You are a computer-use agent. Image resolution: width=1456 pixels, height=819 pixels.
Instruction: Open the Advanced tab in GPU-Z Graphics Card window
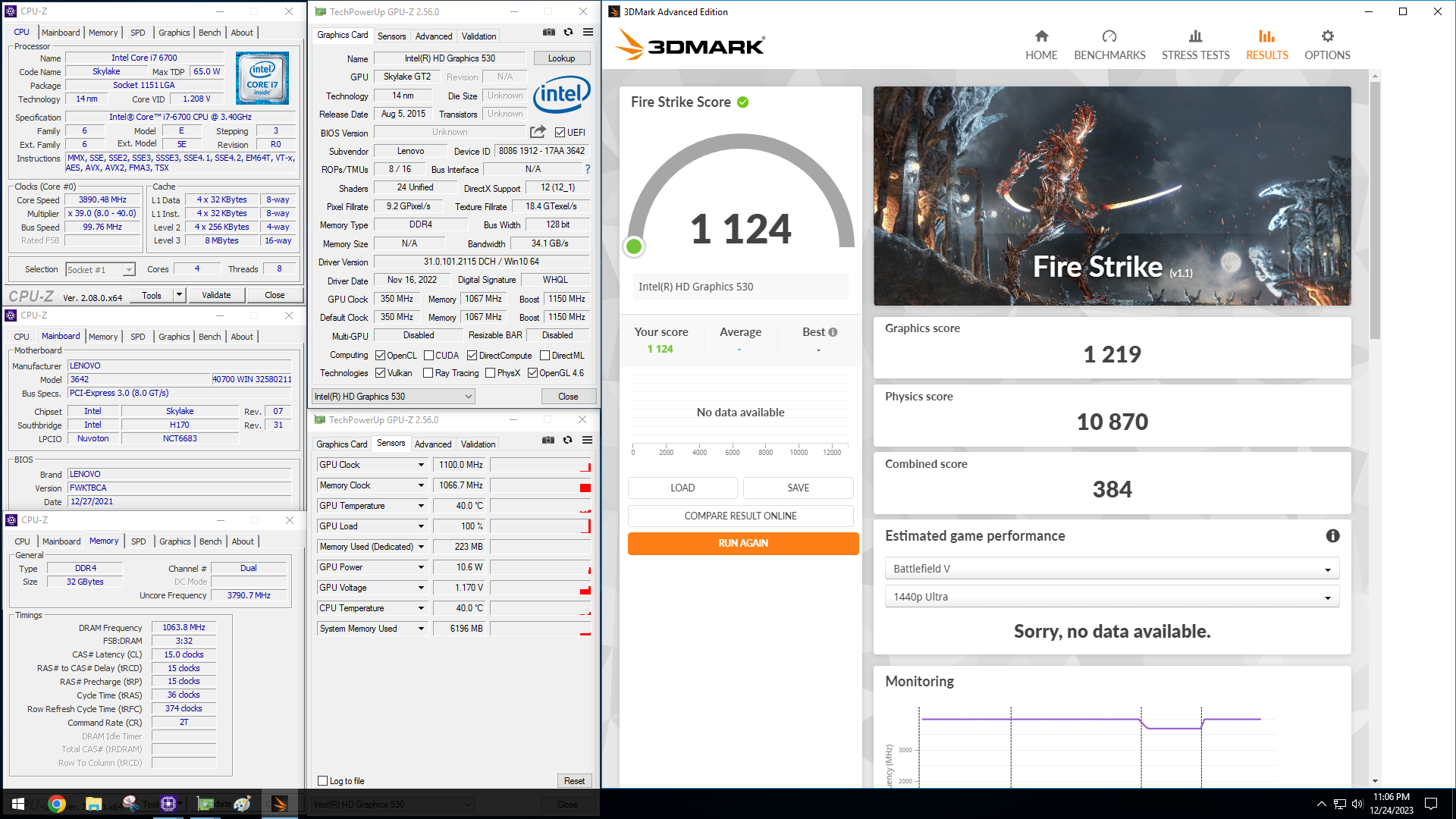(434, 36)
